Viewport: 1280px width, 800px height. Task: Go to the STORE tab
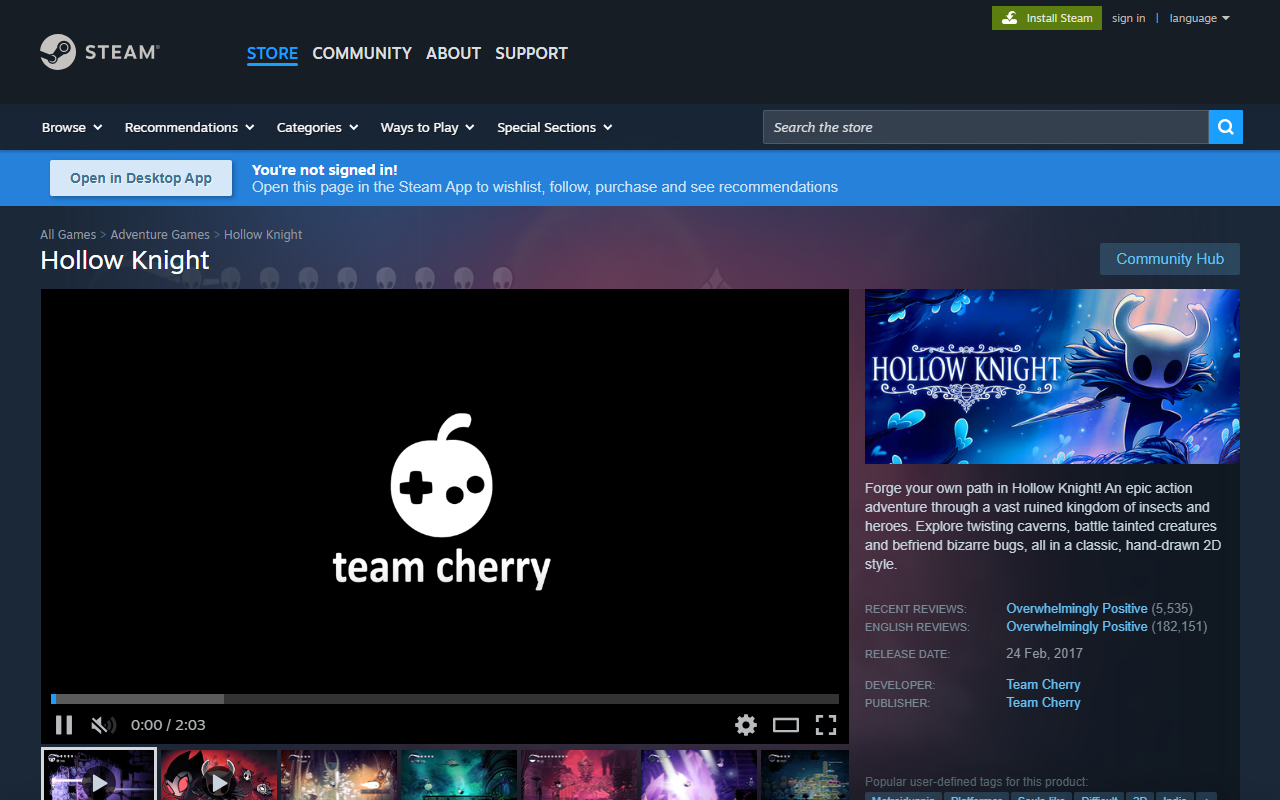point(272,53)
